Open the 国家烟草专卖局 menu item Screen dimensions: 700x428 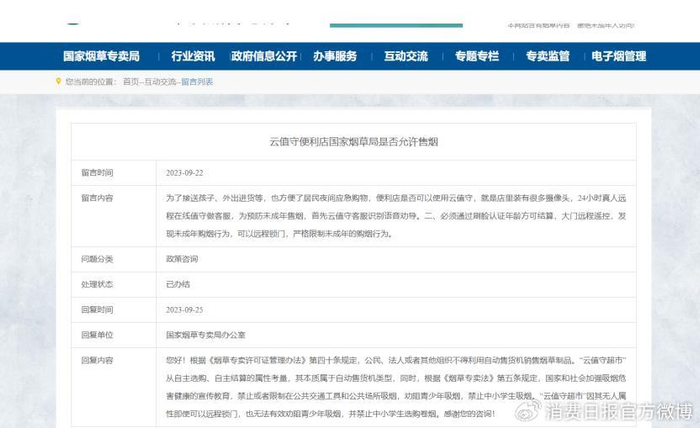(101, 56)
